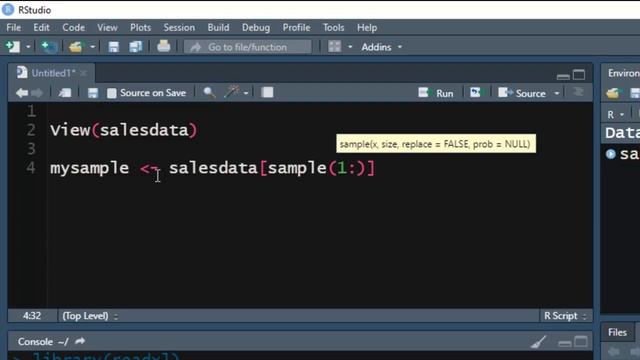Select the Console tab

click(35, 342)
